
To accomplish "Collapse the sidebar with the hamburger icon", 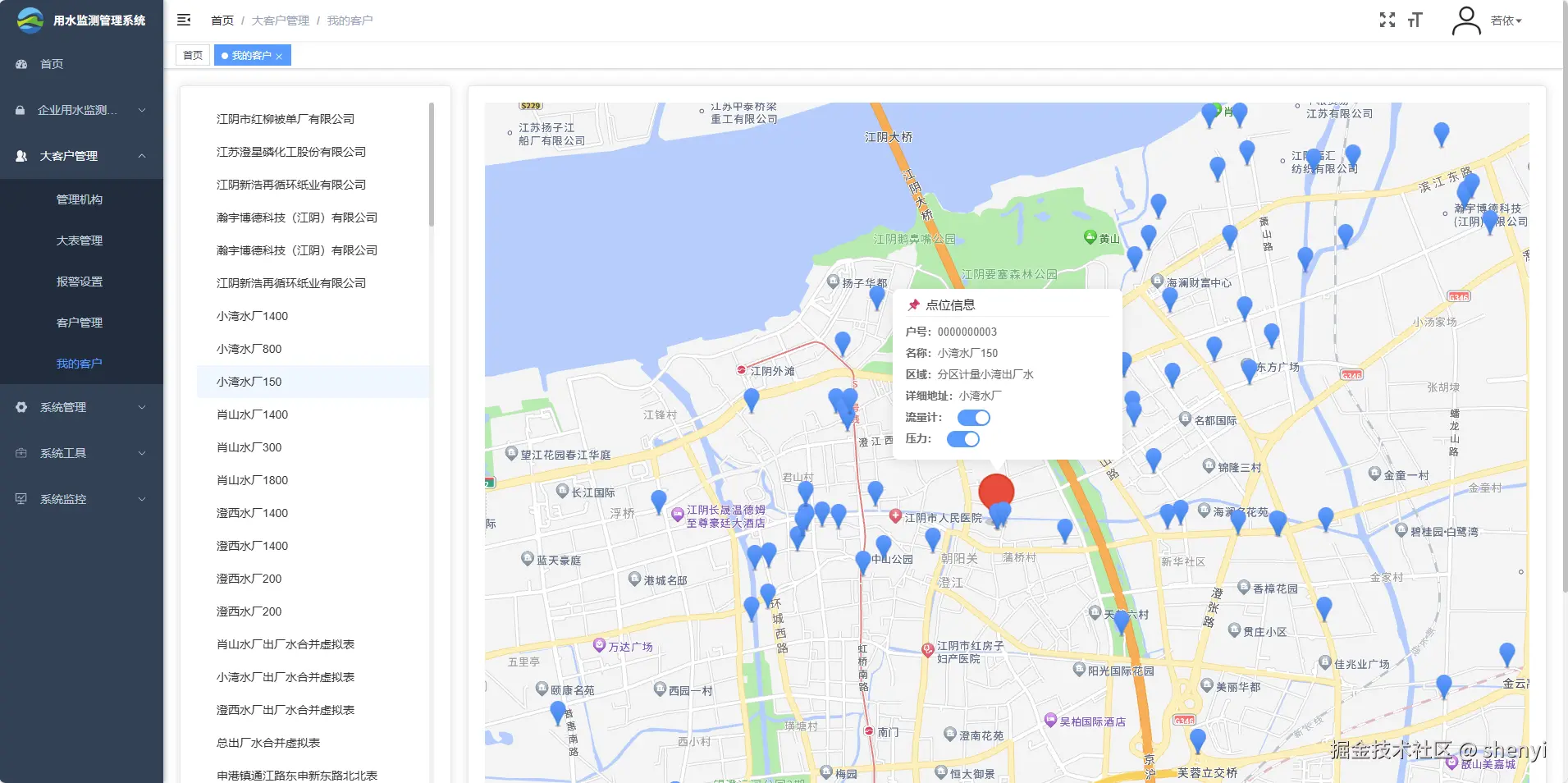I will coord(184,20).
